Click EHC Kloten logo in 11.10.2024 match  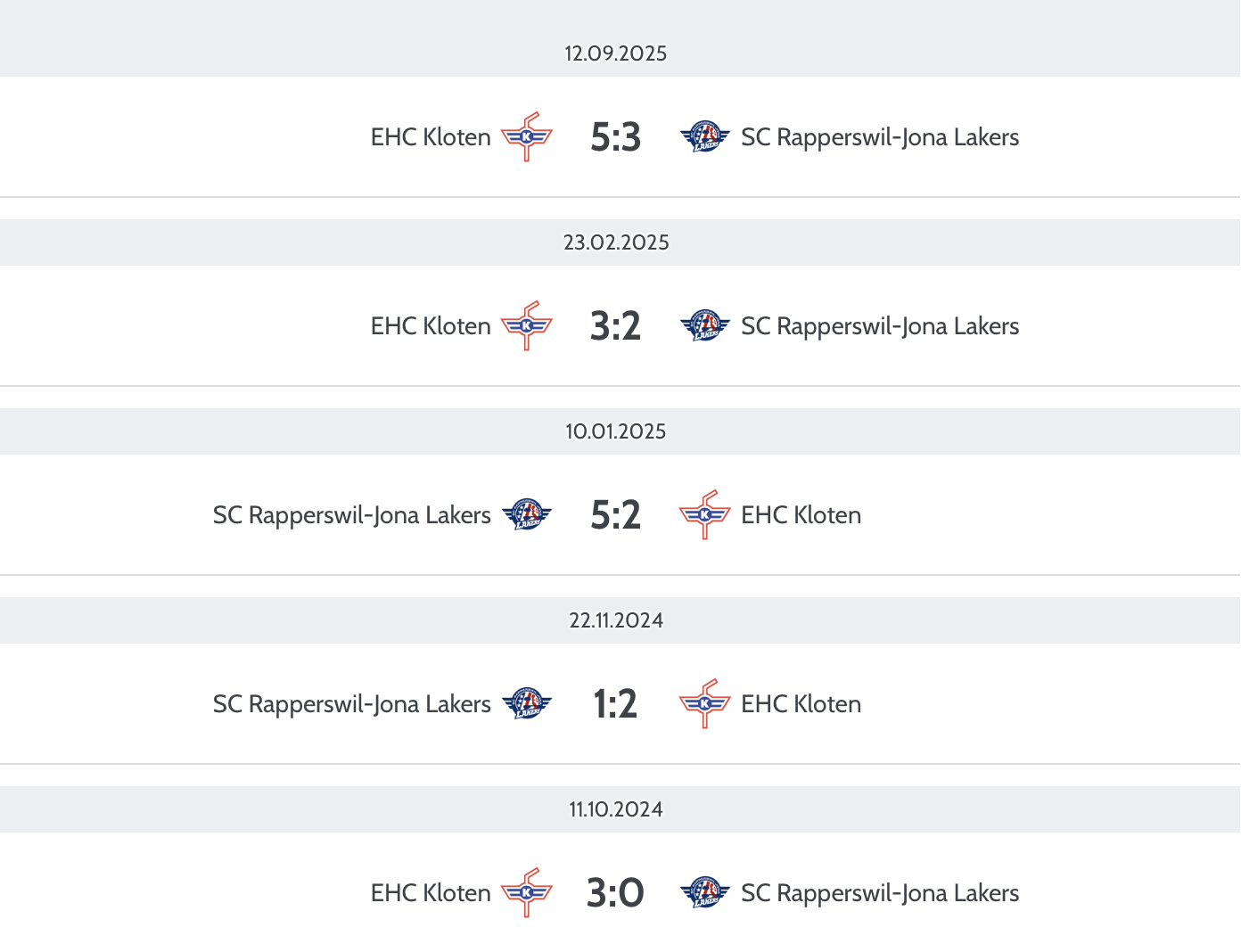click(527, 892)
